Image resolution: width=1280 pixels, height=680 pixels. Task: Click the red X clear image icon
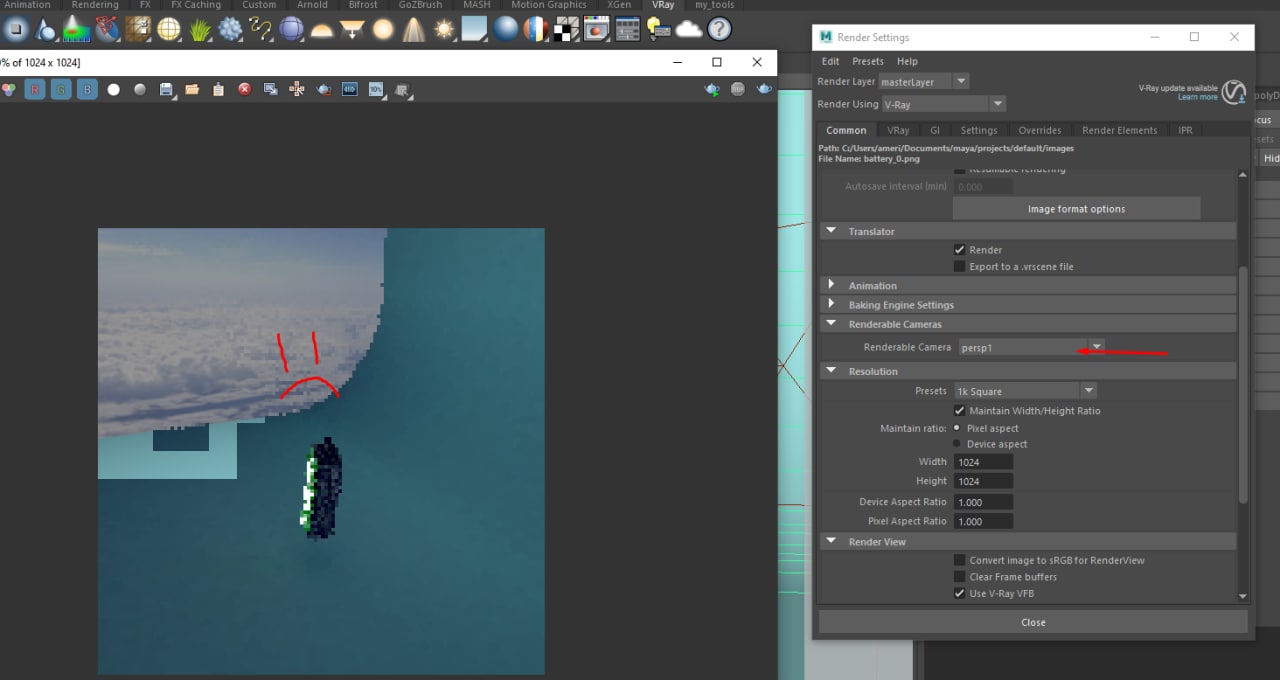245,89
